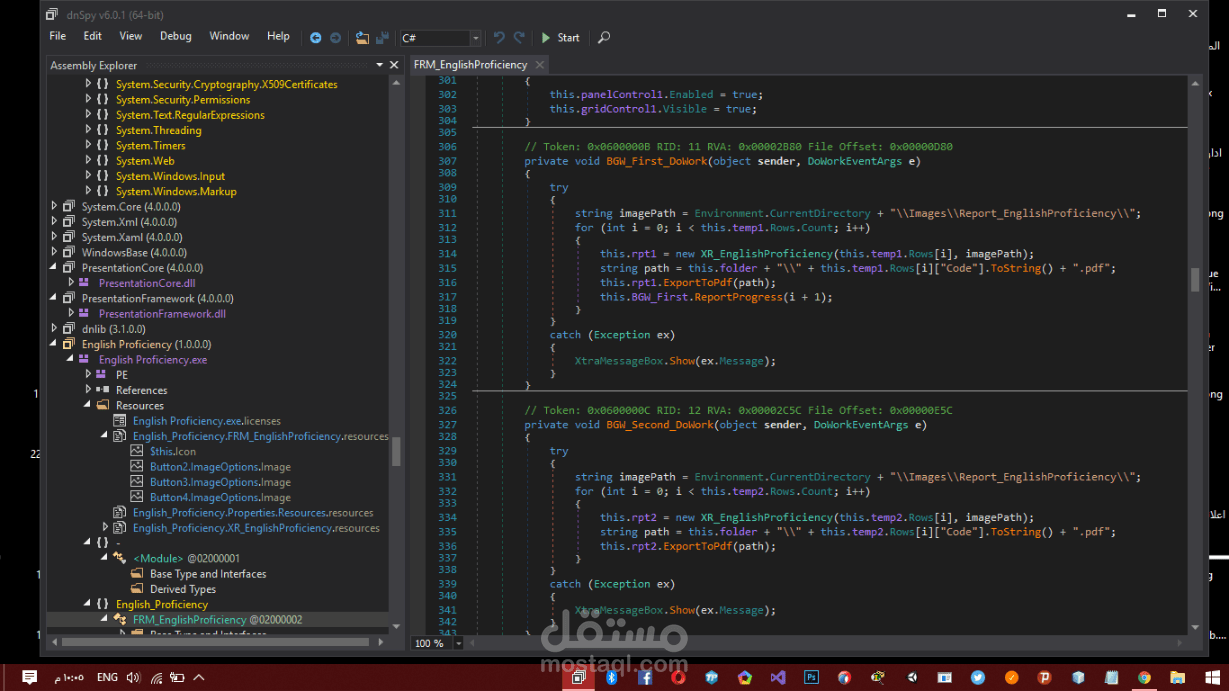Click the Derived Types folder icon
Viewport: 1229px width, 691px height.
[138, 589]
